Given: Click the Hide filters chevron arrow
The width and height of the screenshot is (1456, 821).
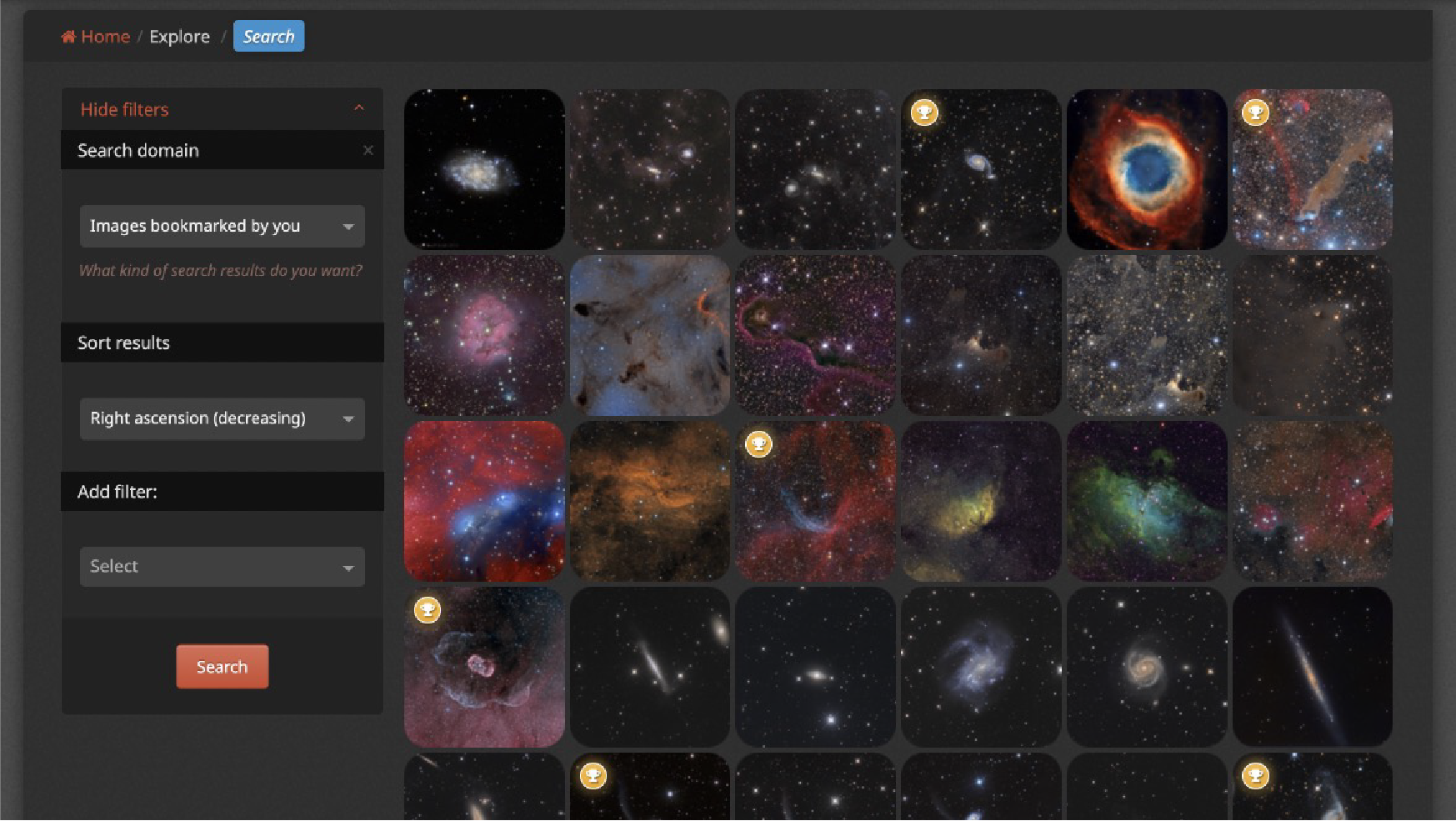Looking at the screenshot, I should 359,108.
